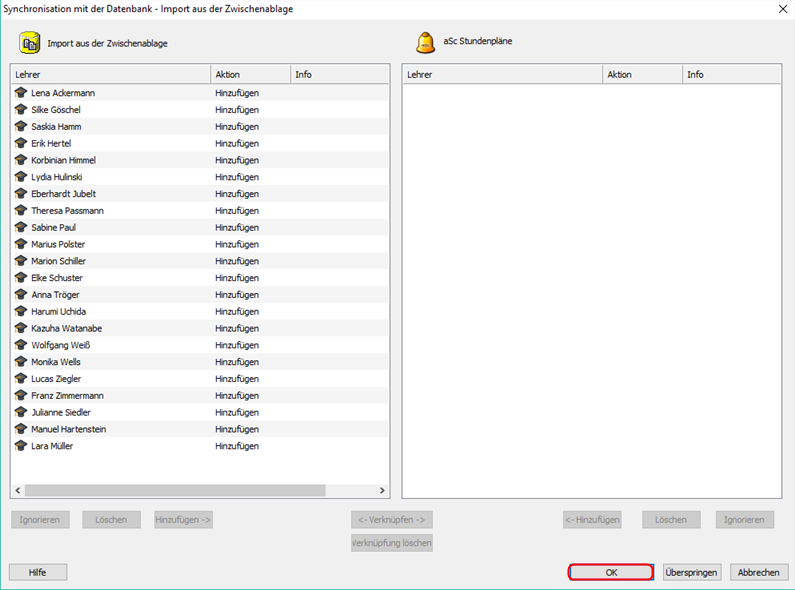
Task: Open Hilfe for this dialog
Action: point(38,572)
